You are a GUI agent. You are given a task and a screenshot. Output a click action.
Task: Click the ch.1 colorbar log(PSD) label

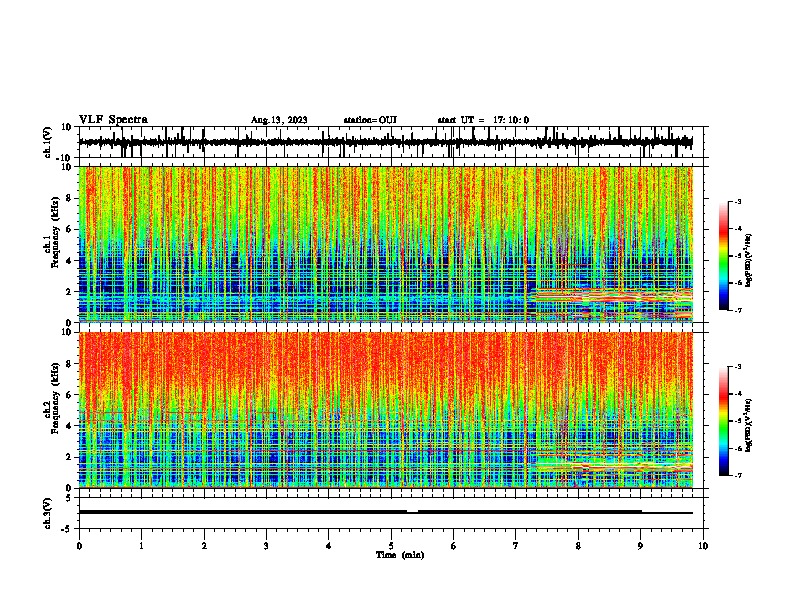[x=749, y=260]
